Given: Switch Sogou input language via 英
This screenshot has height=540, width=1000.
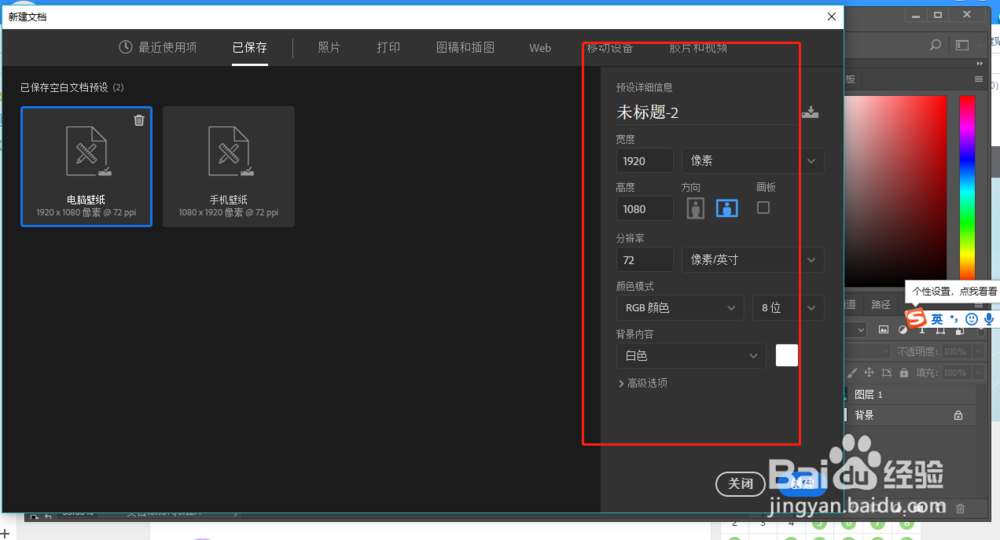Looking at the screenshot, I should pos(937,319).
